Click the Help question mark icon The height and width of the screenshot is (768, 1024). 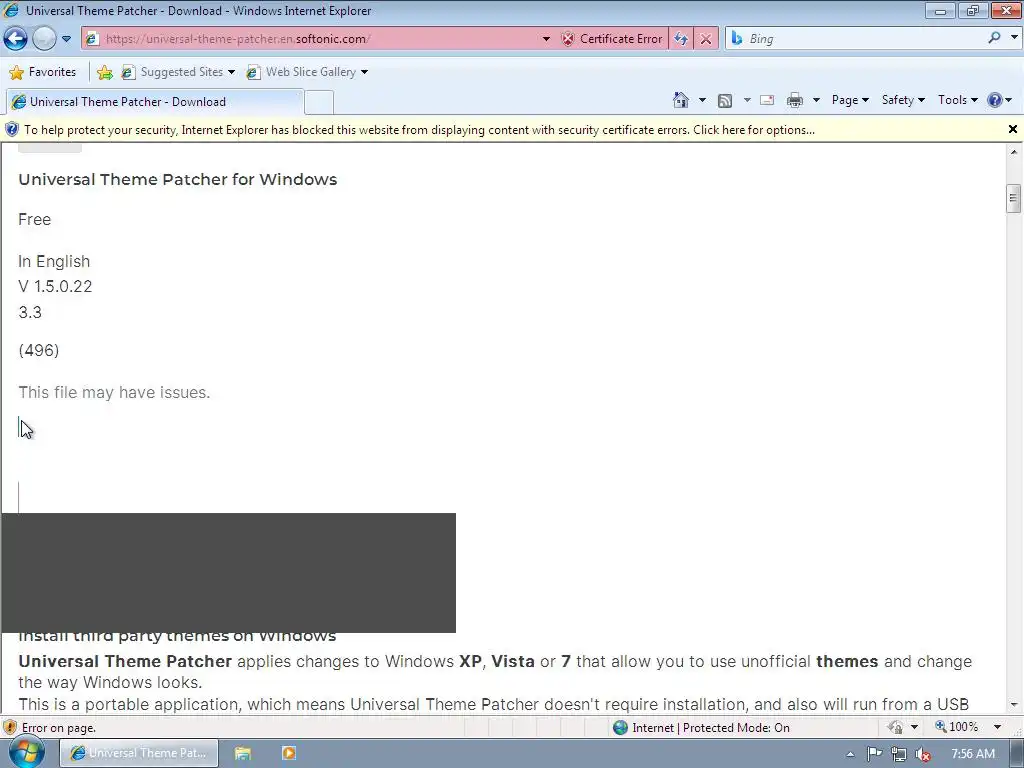coord(995,100)
